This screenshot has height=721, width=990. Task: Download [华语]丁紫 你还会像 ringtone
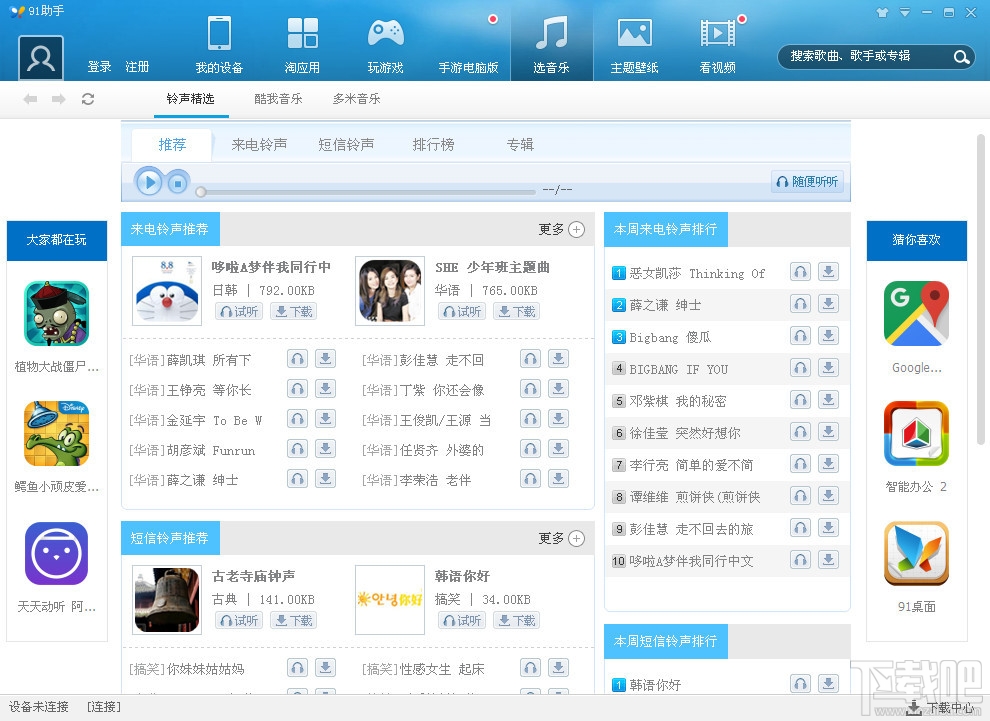[x=558, y=389]
